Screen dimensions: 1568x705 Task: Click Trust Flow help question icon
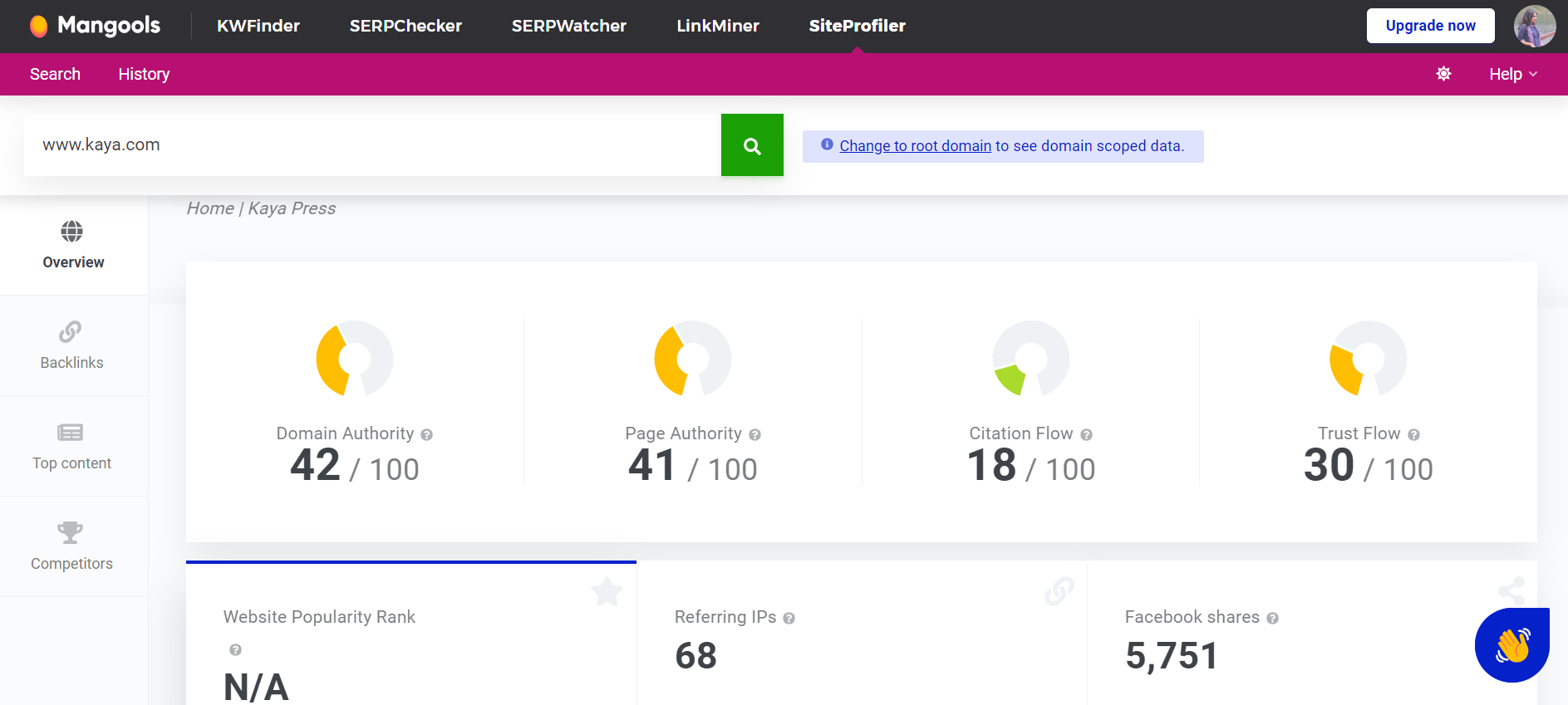1413,434
